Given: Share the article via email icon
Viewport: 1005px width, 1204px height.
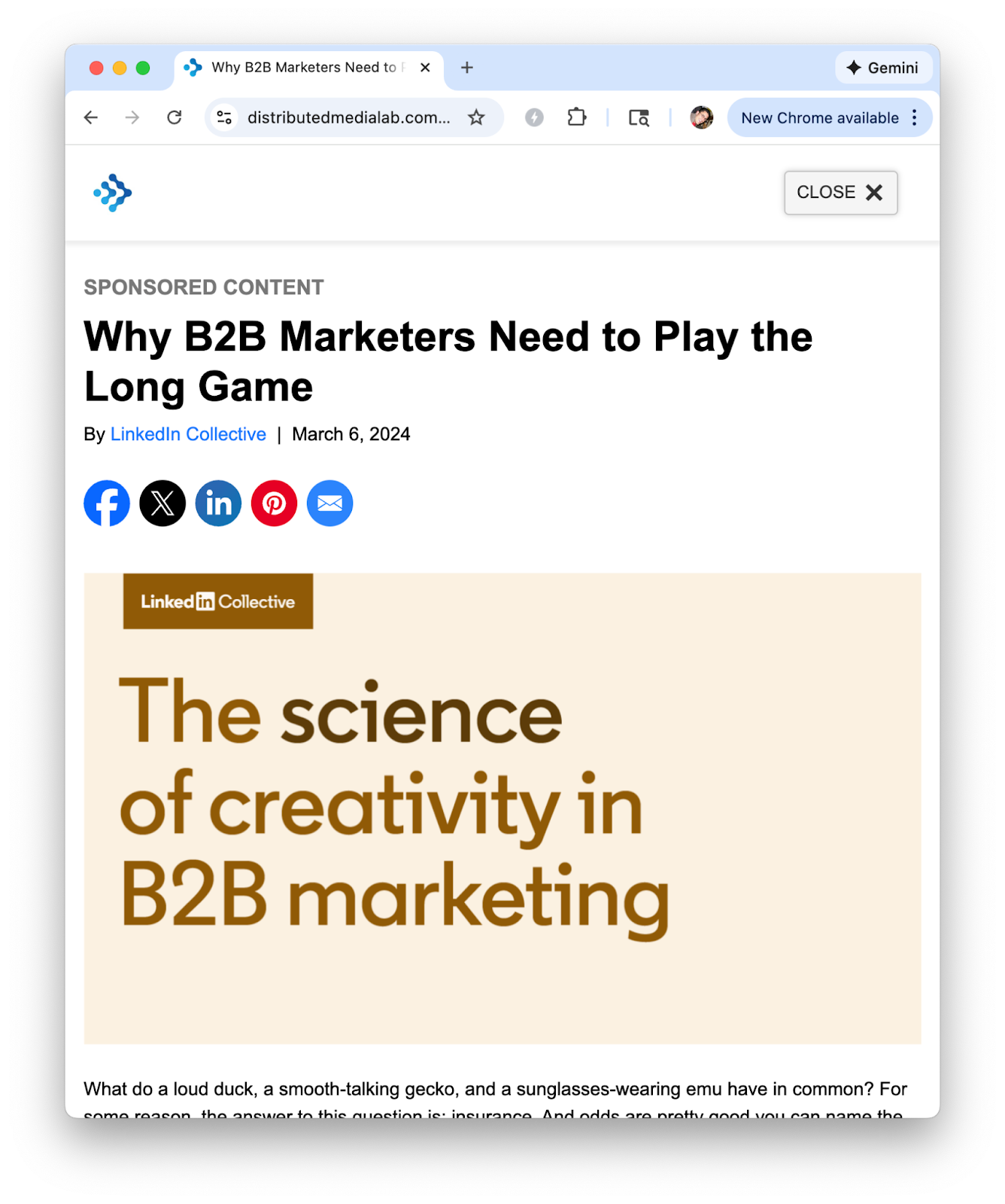Looking at the screenshot, I should [329, 503].
